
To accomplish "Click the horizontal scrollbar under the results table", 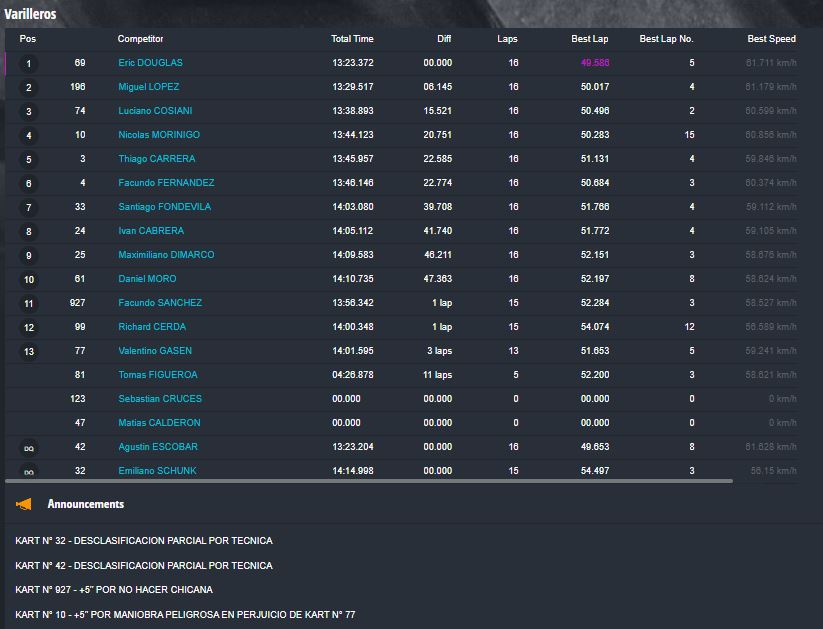I will (370, 481).
